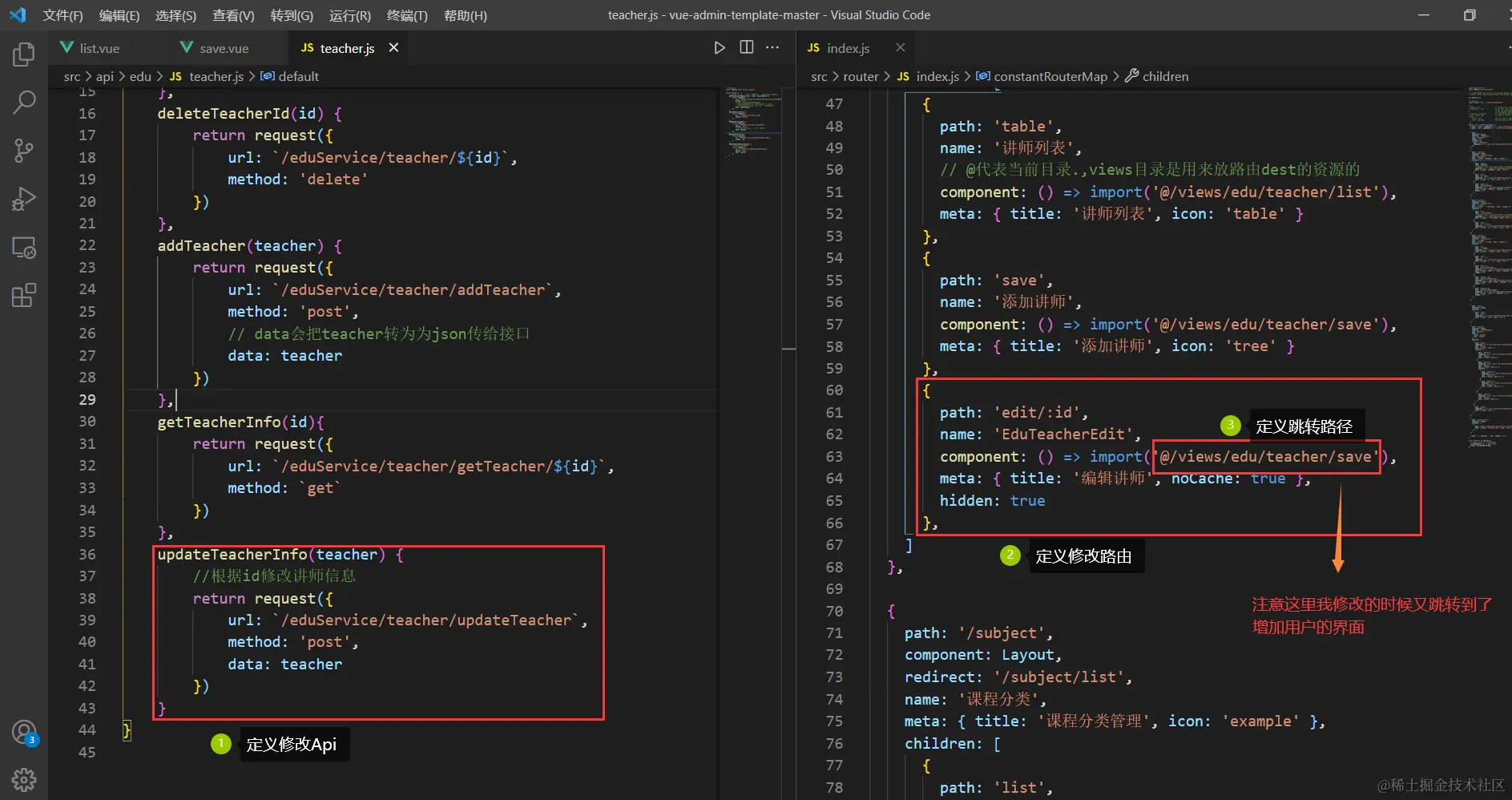The image size is (1512, 800).
Task: Open the Accounts menu icon
Action: point(24,732)
